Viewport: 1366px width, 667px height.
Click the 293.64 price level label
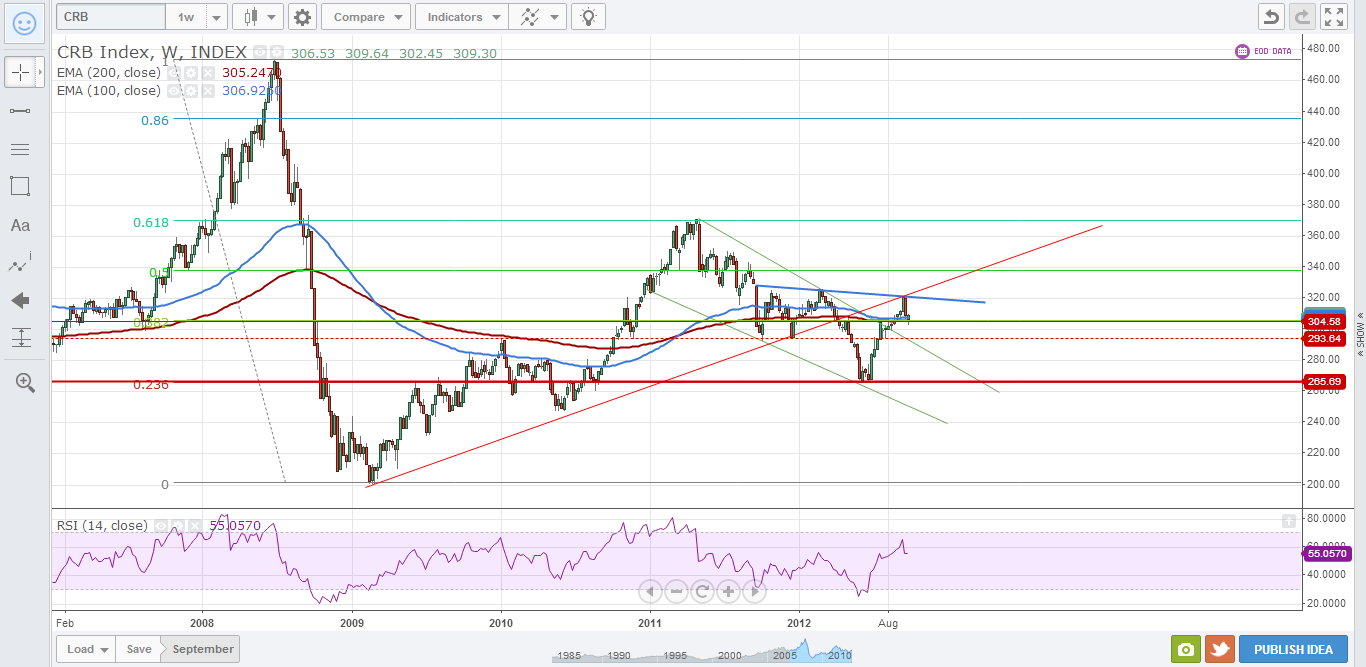point(1323,338)
